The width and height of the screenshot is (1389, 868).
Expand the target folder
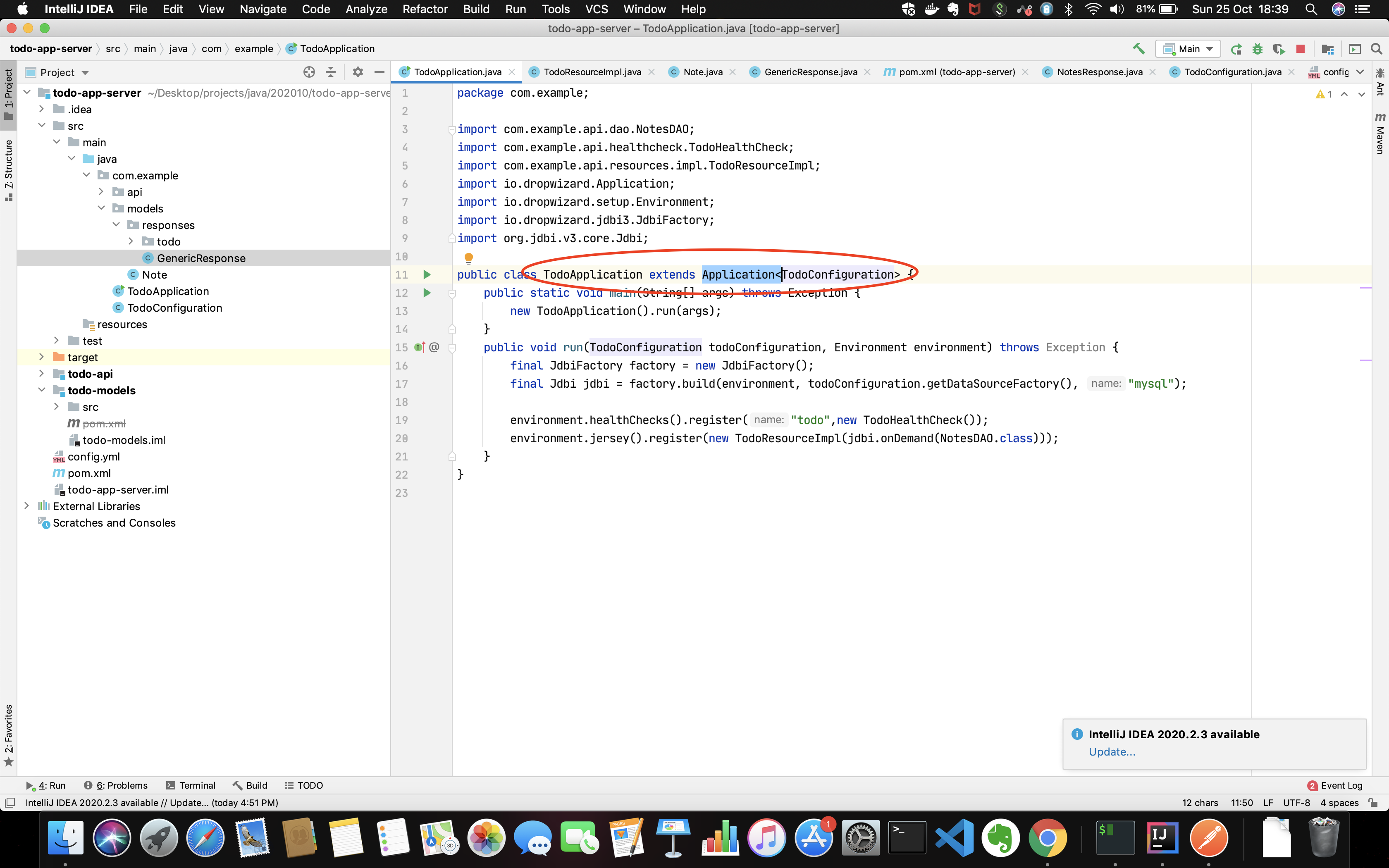click(41, 356)
